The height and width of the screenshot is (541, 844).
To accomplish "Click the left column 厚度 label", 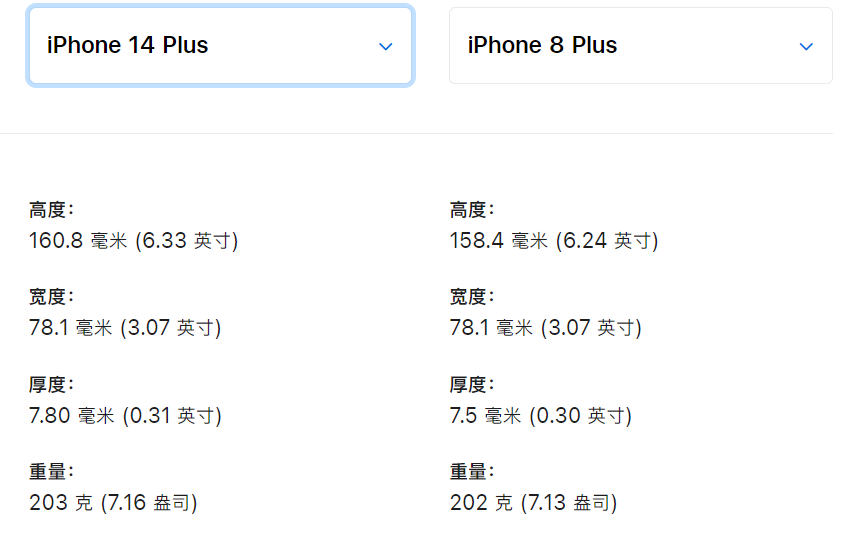I will [x=51, y=384].
